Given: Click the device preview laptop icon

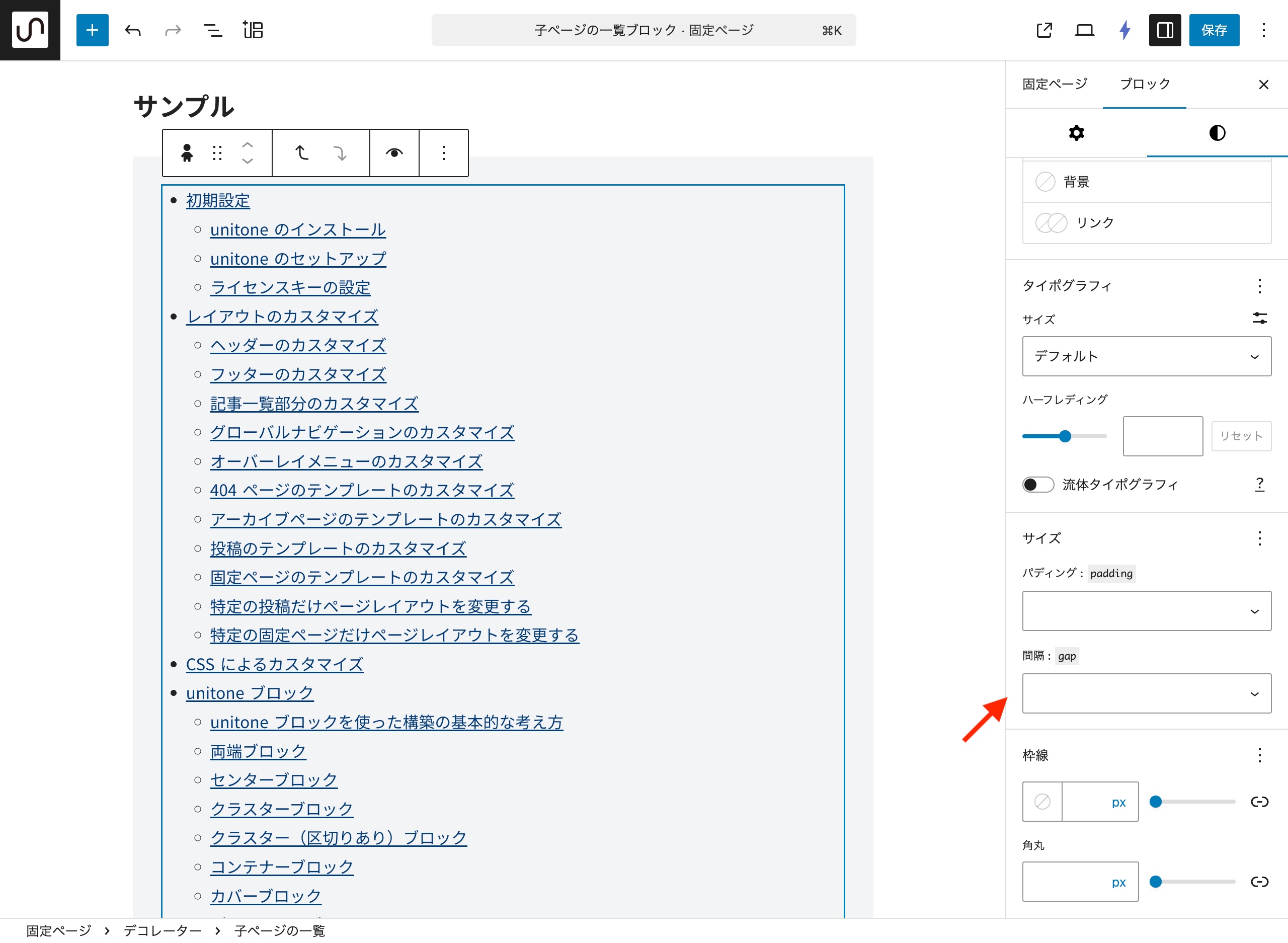Looking at the screenshot, I should (1084, 30).
